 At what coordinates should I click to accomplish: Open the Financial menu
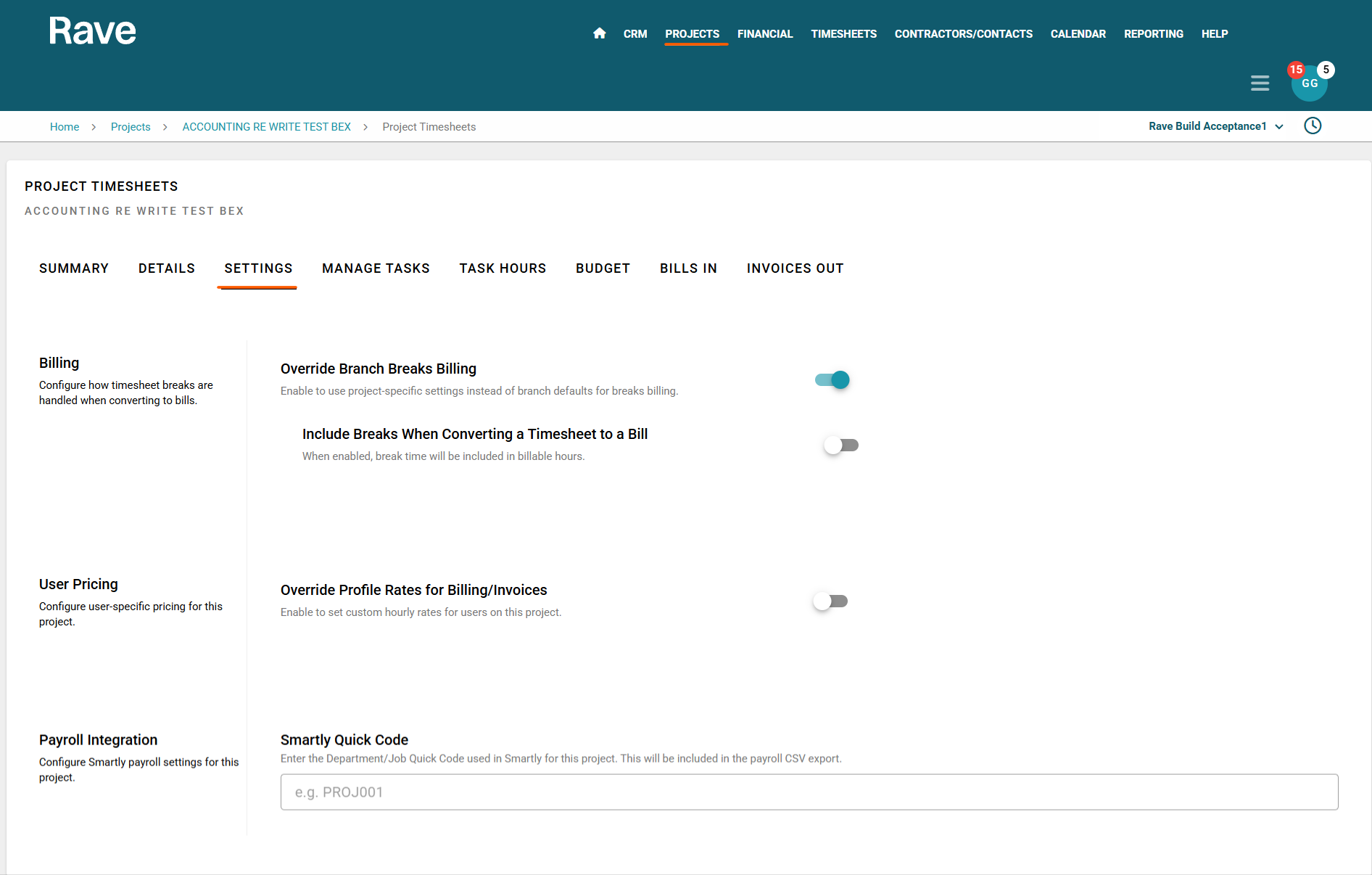(765, 34)
